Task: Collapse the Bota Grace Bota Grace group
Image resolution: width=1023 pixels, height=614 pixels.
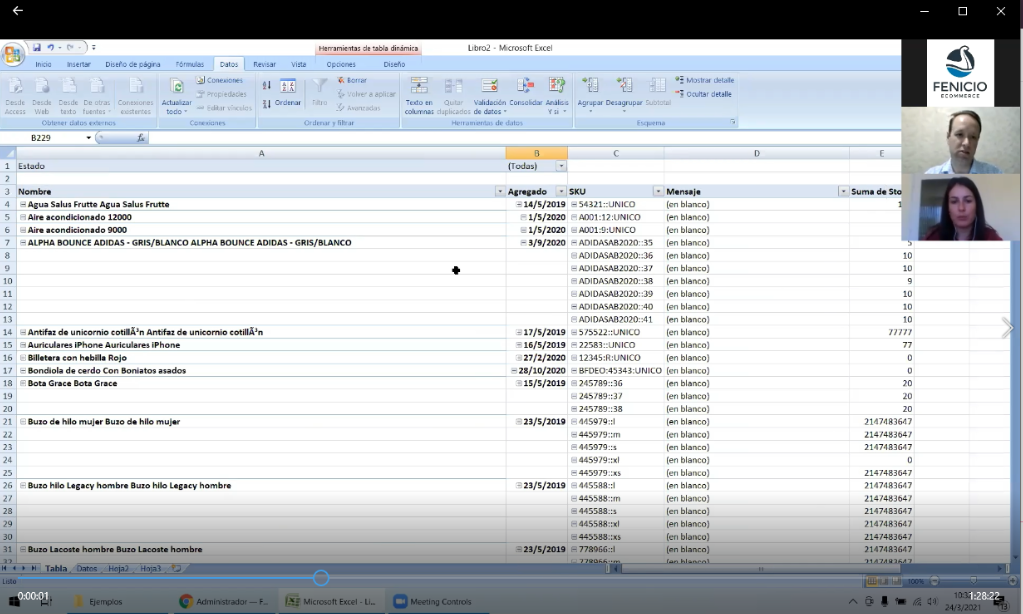Action: (x=23, y=384)
